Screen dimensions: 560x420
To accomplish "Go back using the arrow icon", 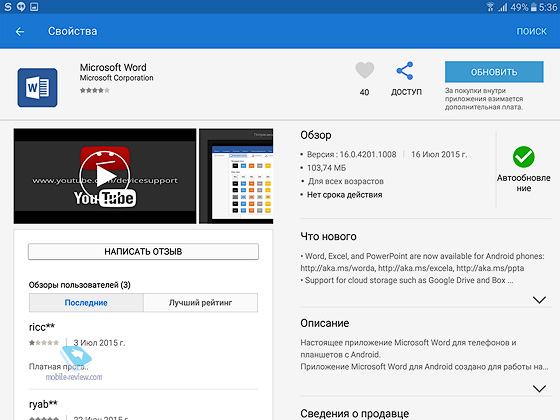I will 20,32.
